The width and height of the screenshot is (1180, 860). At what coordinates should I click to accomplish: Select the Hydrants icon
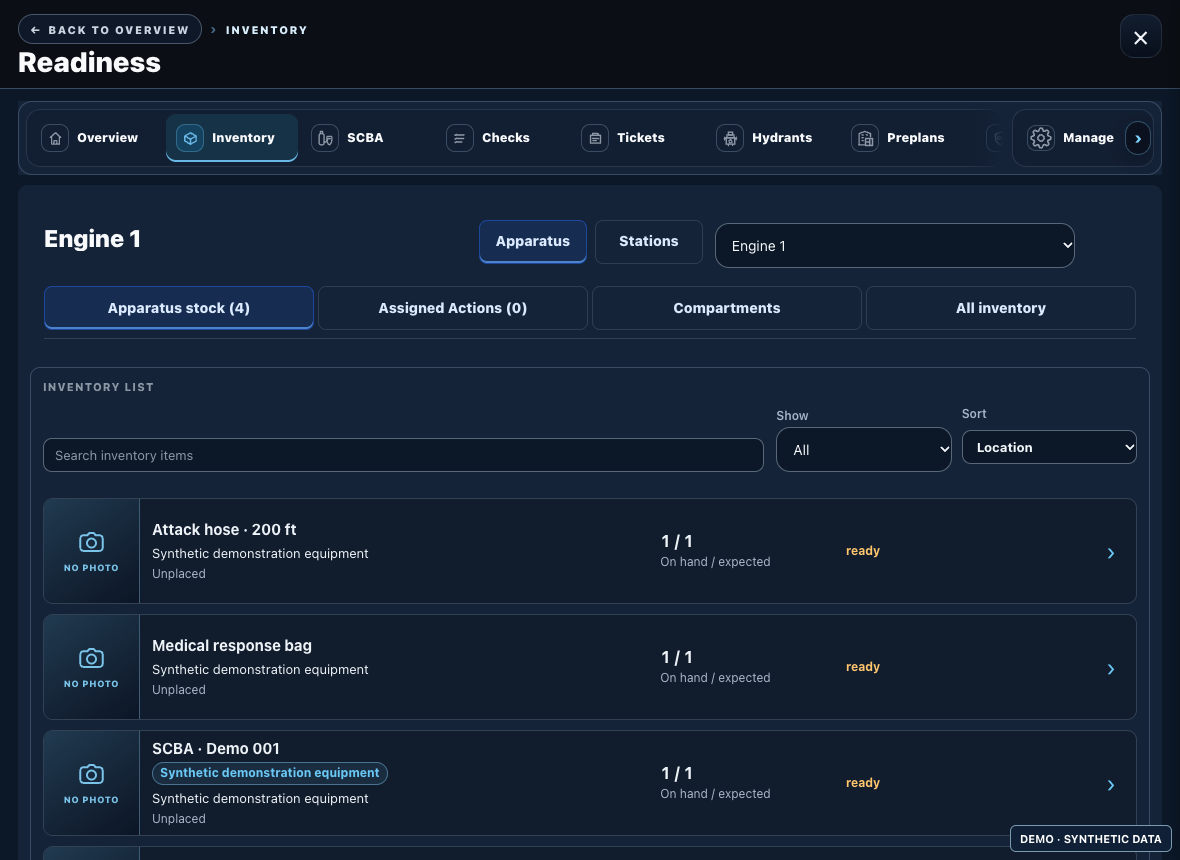coord(730,138)
